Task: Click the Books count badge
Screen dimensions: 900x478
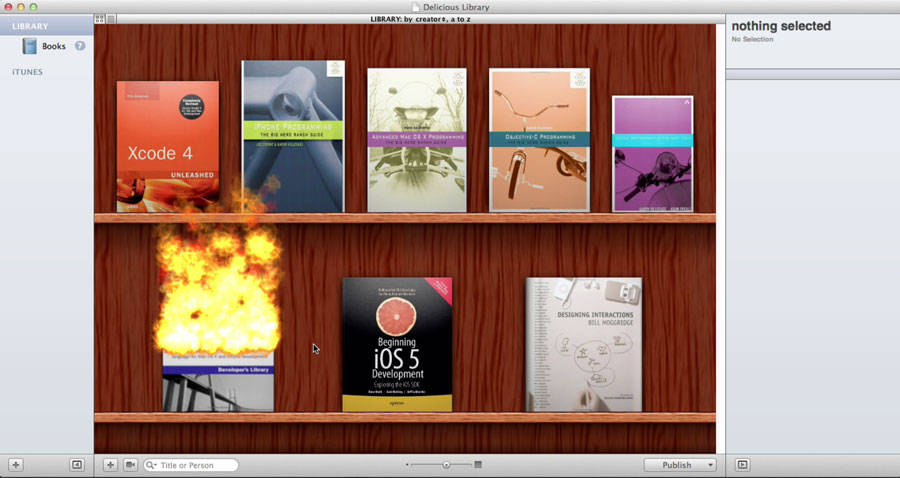Action: click(x=80, y=46)
